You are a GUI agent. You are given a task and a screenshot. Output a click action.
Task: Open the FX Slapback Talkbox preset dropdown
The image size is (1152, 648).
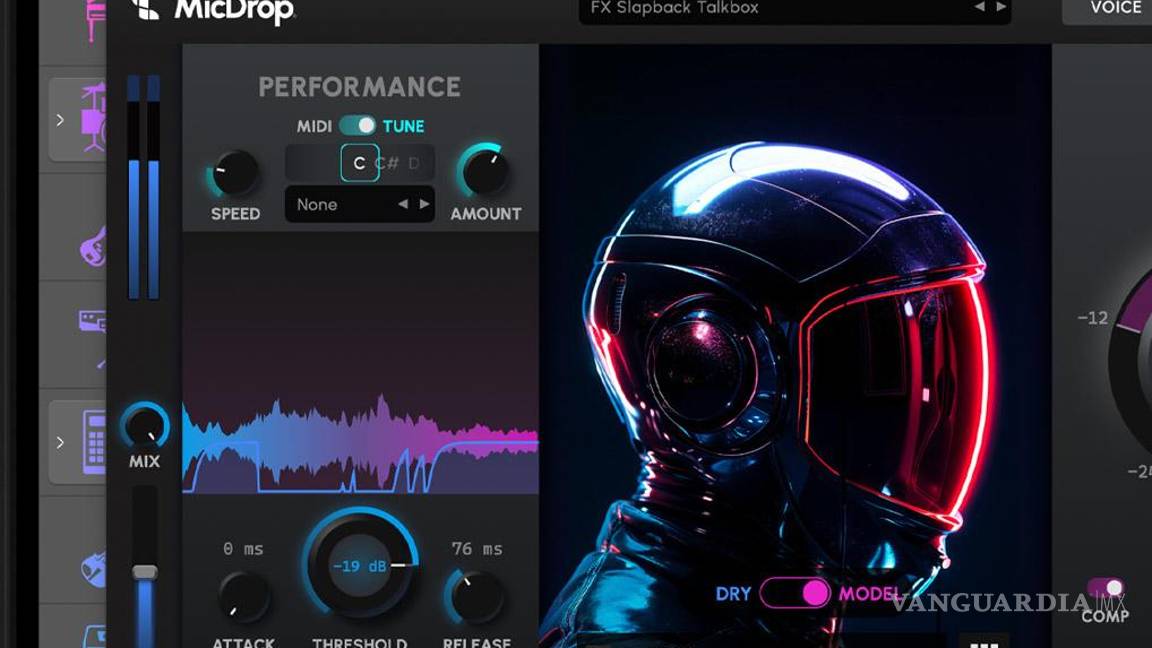pyautogui.click(x=760, y=8)
